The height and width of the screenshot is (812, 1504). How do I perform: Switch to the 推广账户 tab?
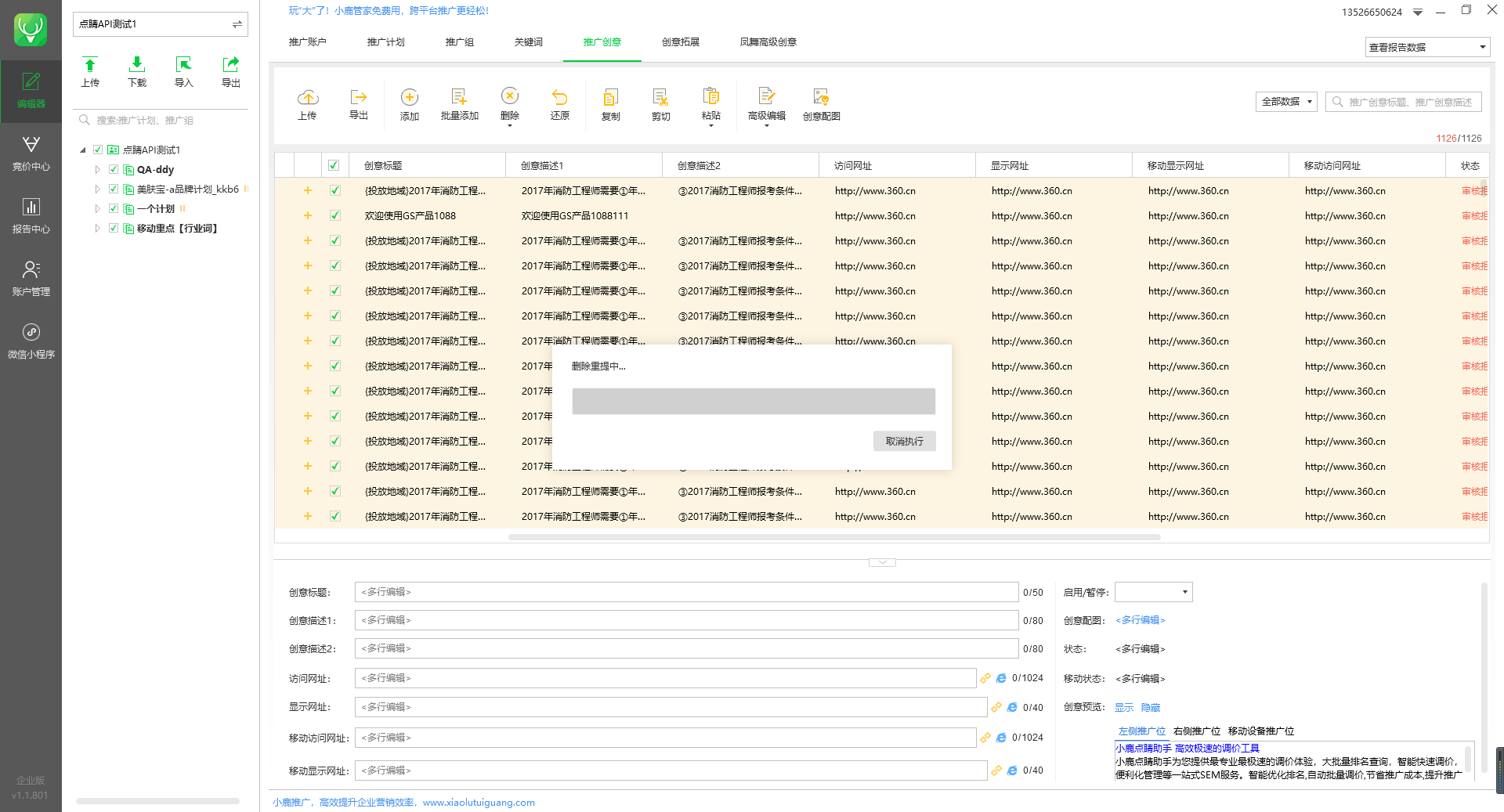coord(307,42)
